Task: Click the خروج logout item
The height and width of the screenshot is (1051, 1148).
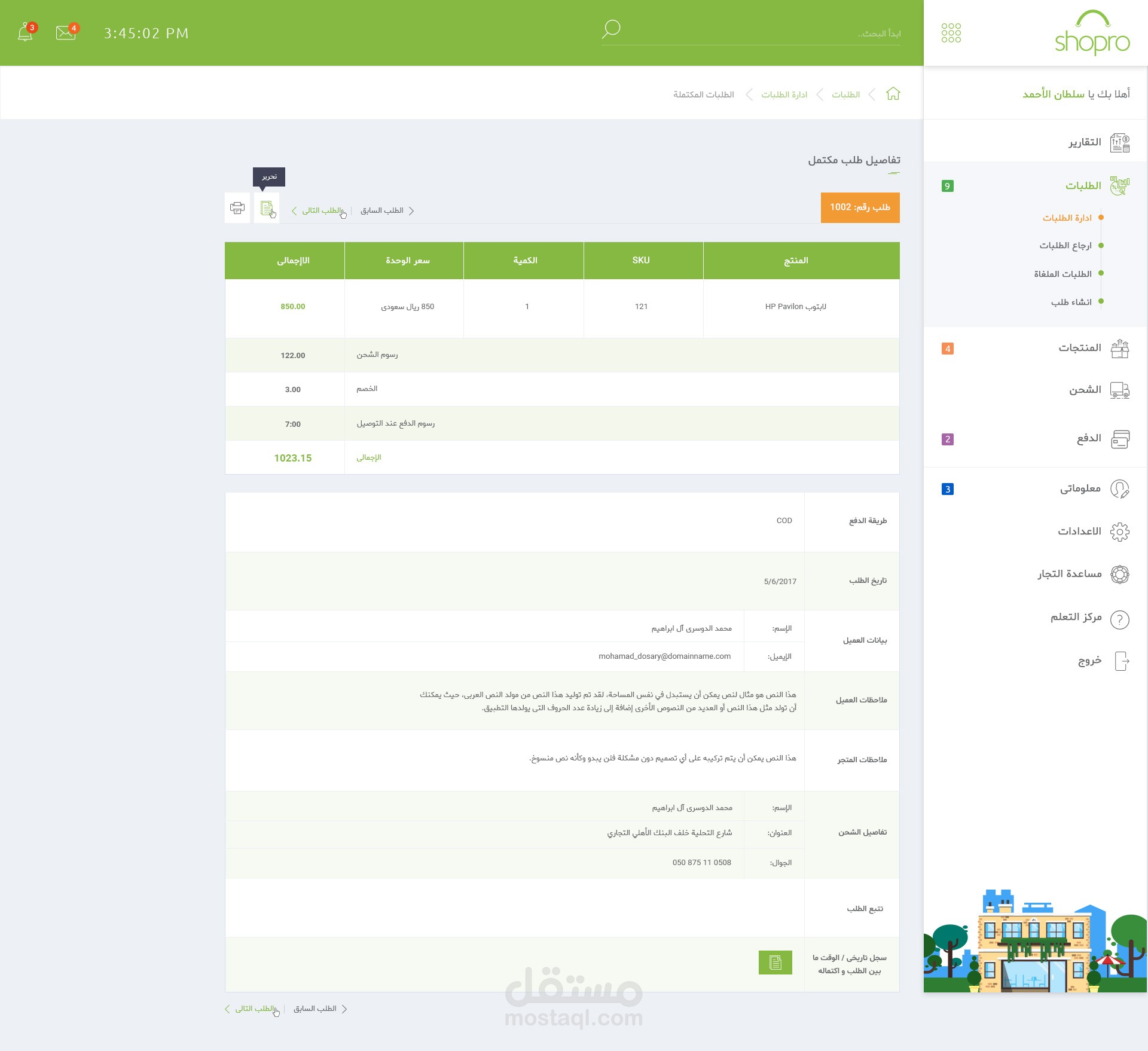Action: (1089, 661)
